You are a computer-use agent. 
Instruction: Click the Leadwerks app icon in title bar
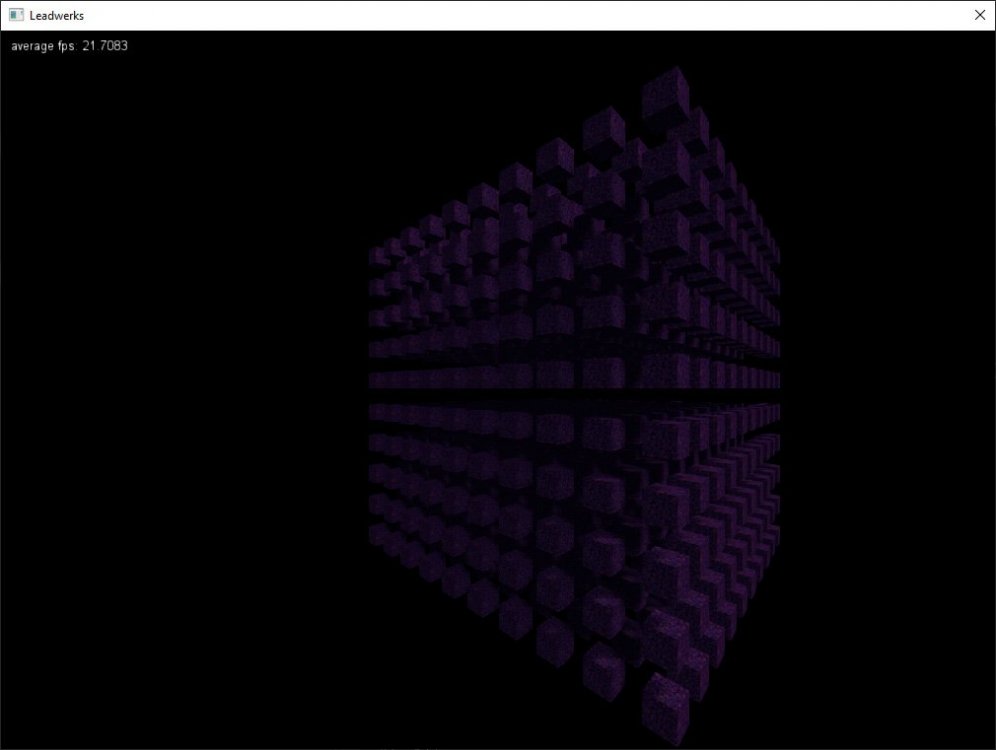[16, 15]
